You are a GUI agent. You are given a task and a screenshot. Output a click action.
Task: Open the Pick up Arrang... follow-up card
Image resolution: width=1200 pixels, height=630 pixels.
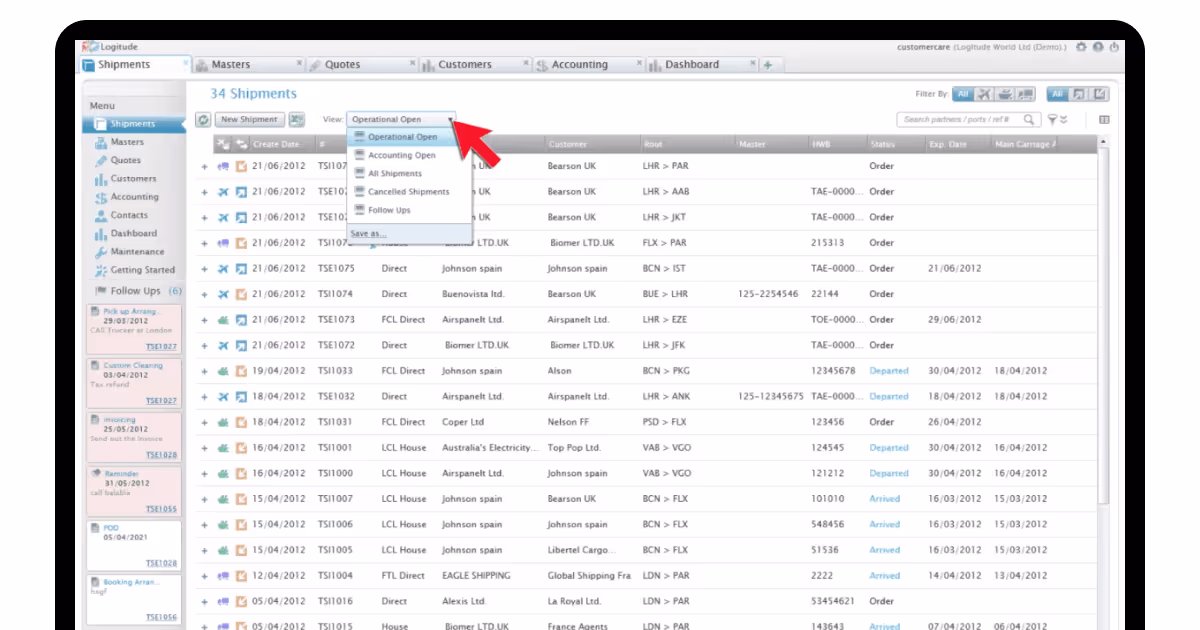134,328
